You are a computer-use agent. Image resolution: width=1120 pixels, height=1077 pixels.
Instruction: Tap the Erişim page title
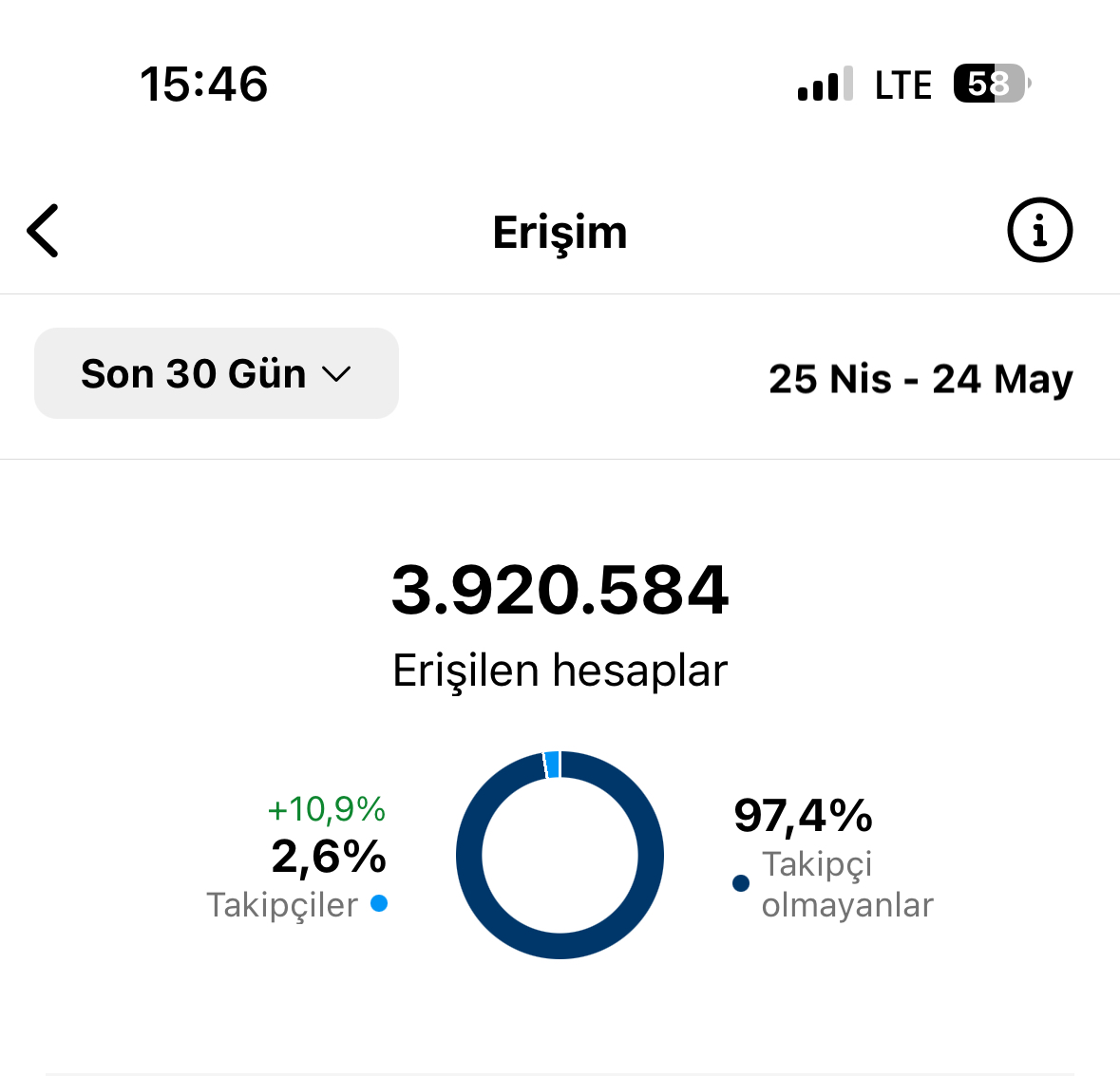[560, 233]
